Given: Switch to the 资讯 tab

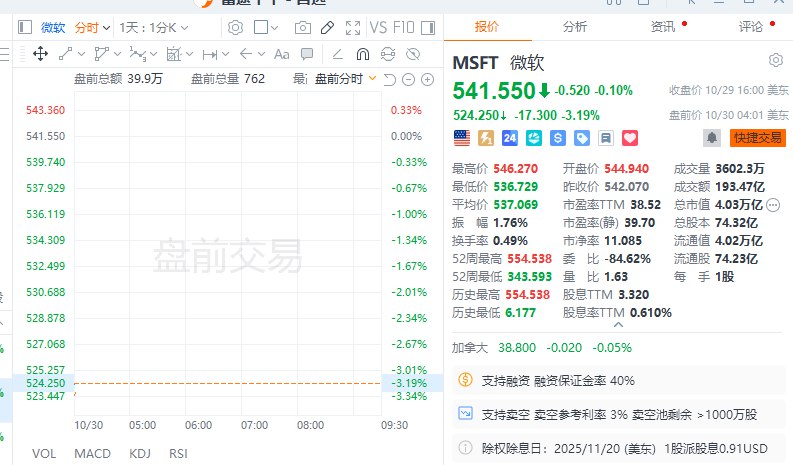Looking at the screenshot, I should click(663, 27).
